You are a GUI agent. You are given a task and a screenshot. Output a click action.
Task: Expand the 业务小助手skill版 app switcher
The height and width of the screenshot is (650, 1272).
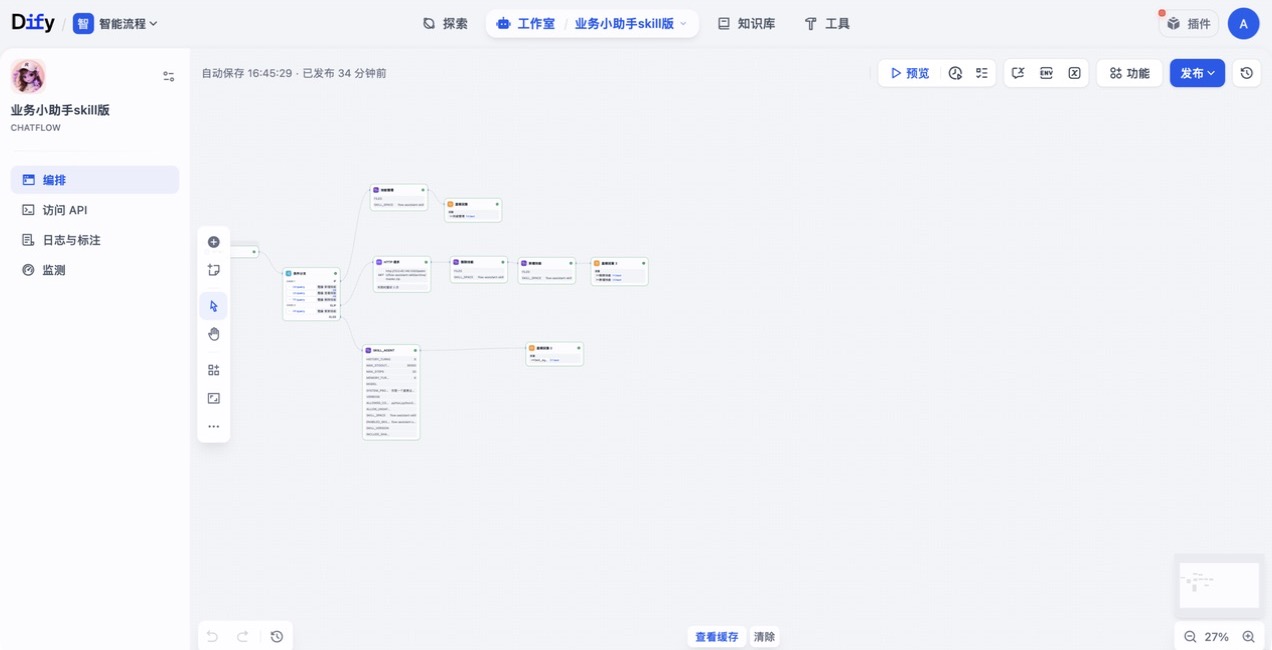(x=631, y=23)
